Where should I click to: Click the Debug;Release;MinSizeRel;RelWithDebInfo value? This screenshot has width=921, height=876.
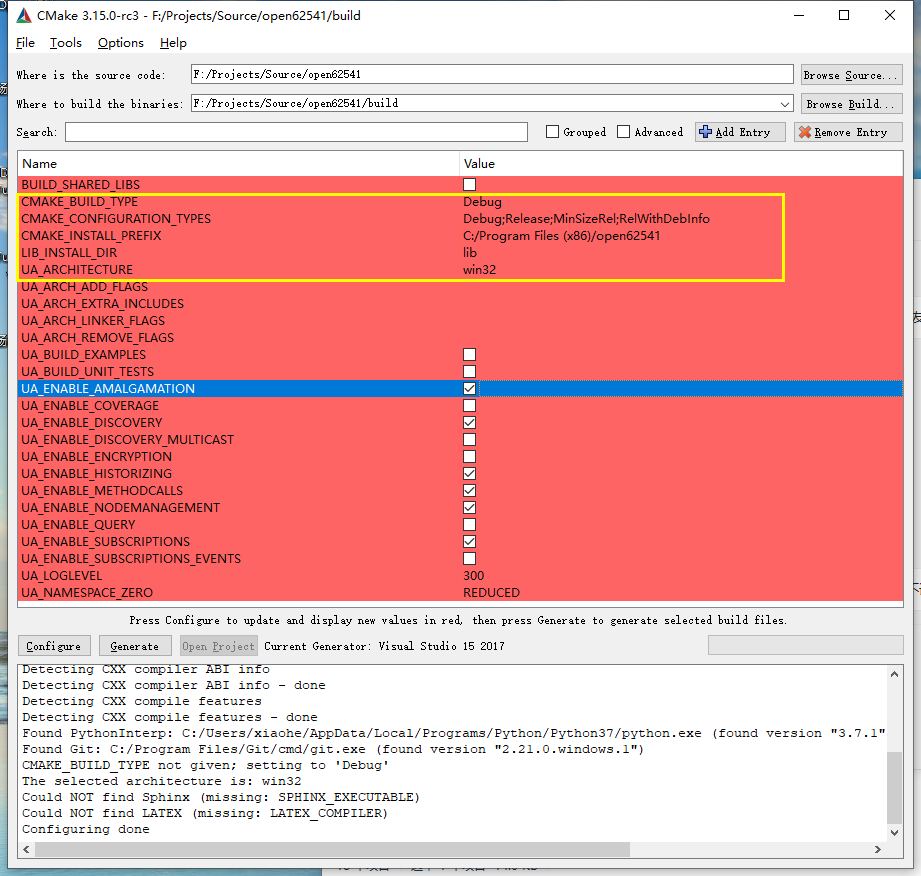(586, 219)
